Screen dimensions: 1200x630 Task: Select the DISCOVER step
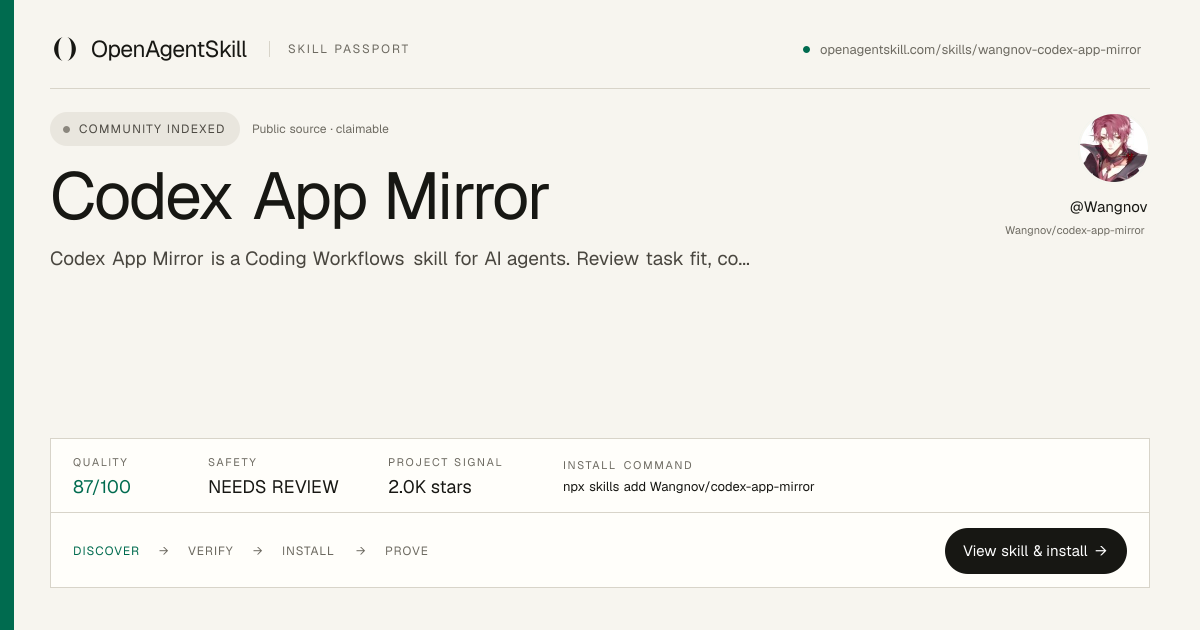[x=106, y=551]
